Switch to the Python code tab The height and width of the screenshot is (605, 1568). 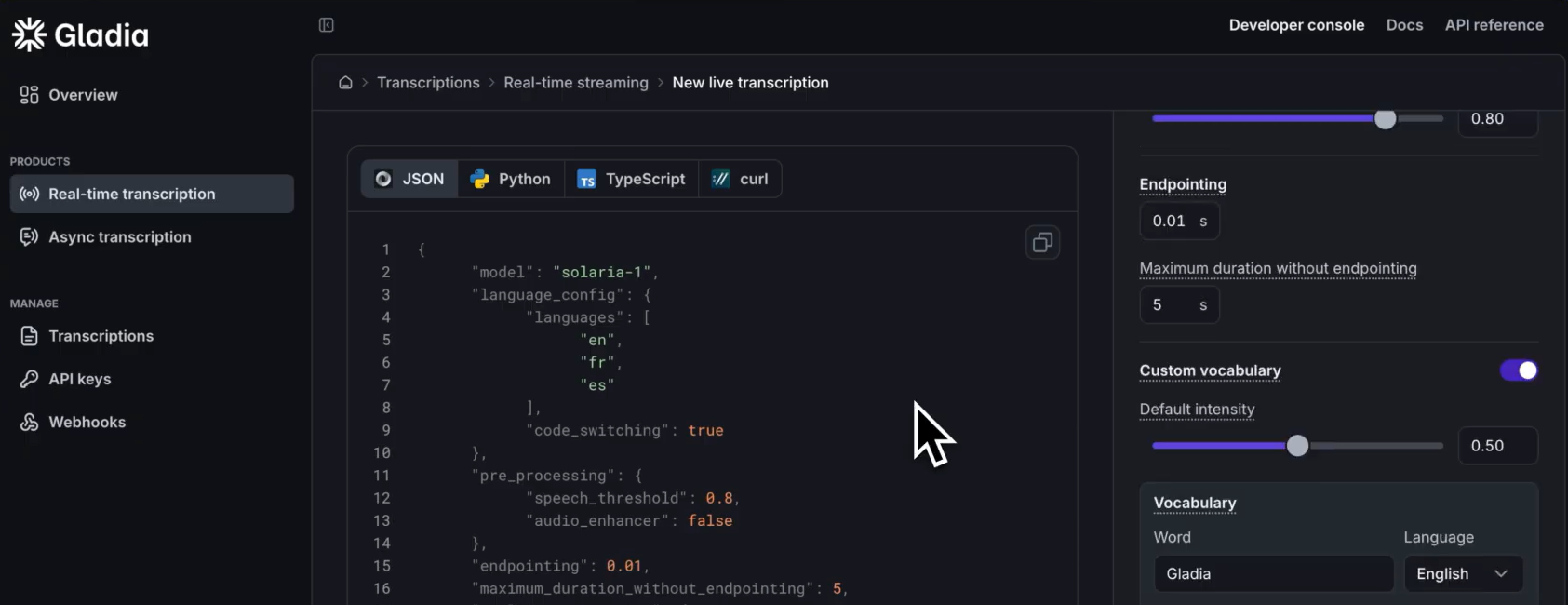(x=511, y=179)
